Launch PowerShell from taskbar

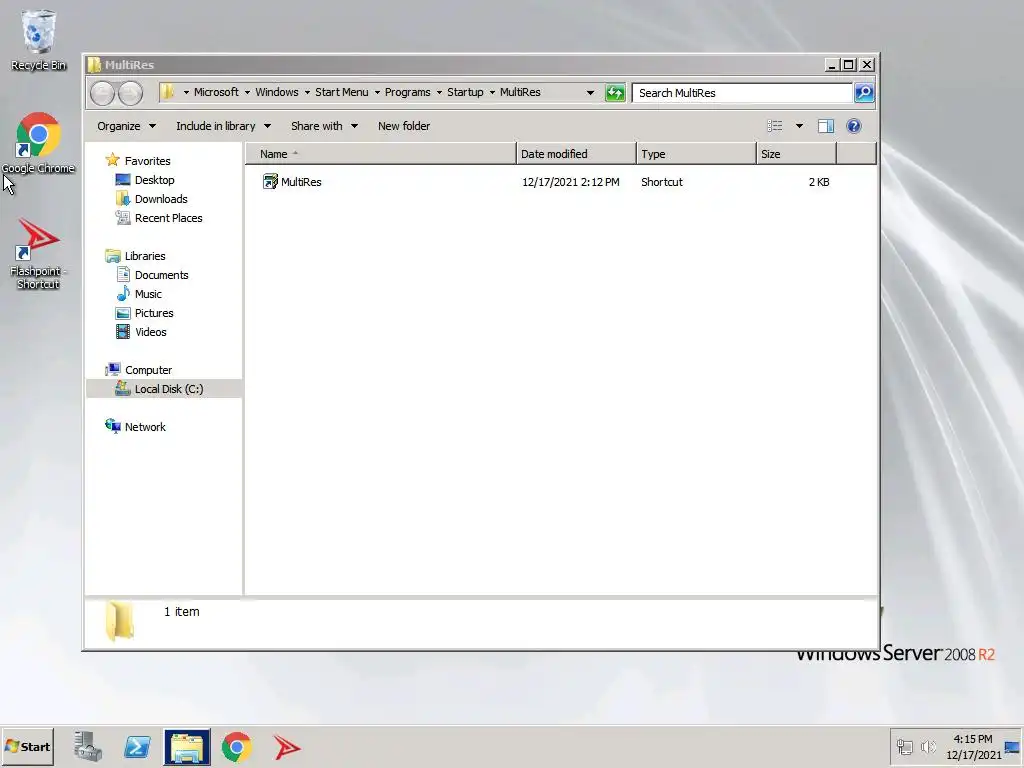tap(137, 746)
